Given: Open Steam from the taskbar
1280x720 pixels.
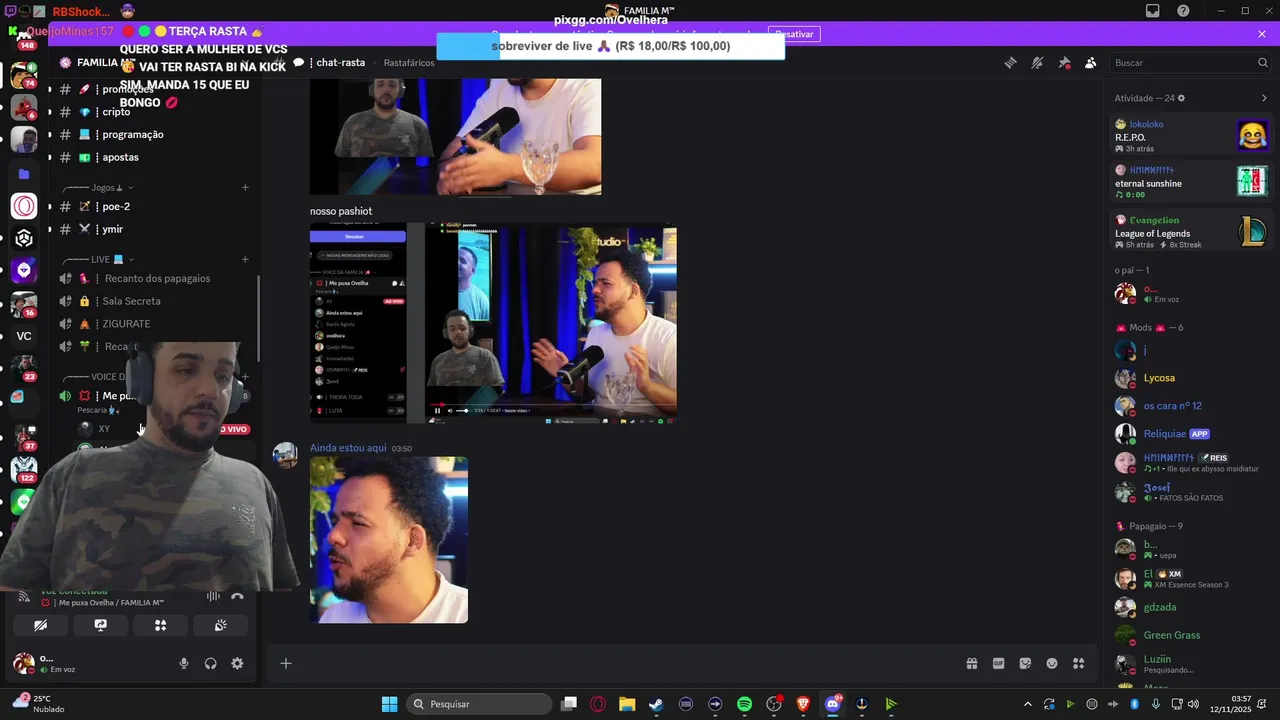Looking at the screenshot, I should [656, 704].
